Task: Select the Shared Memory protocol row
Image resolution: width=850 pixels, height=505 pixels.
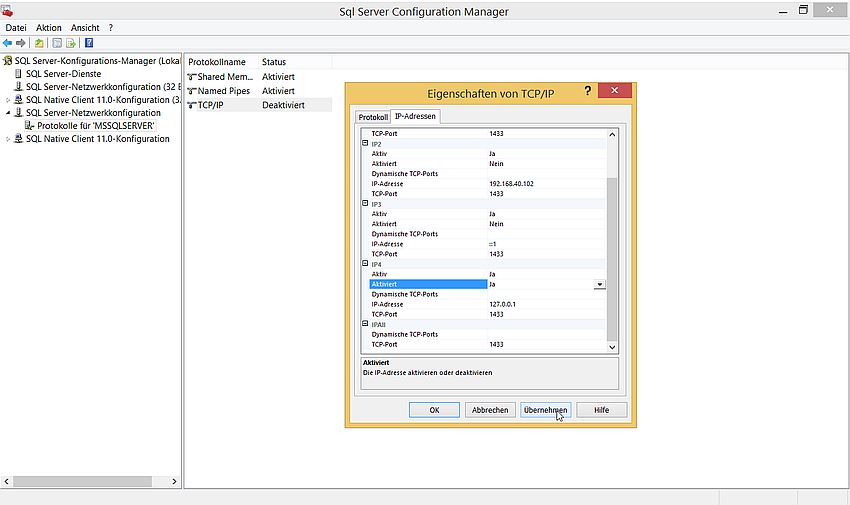Action: tap(259, 77)
